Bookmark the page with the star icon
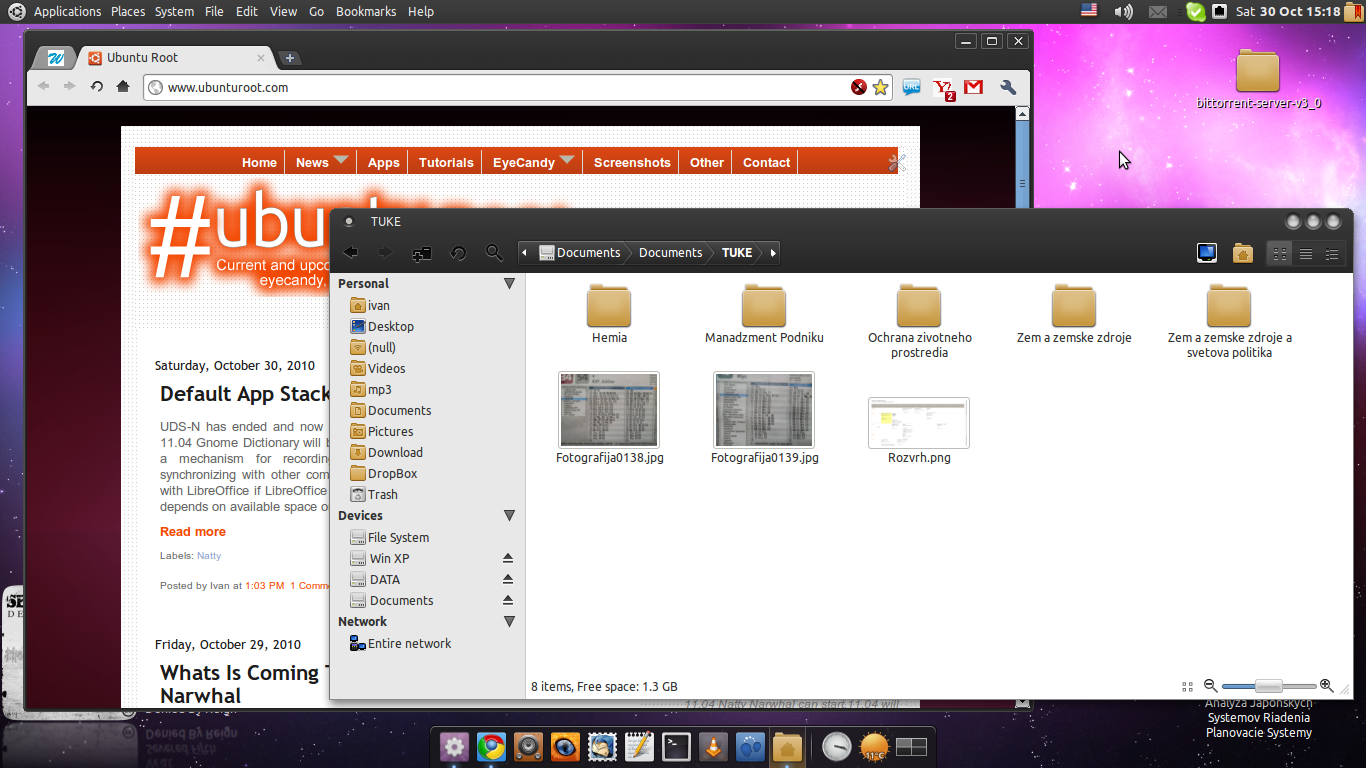 pyautogui.click(x=880, y=87)
